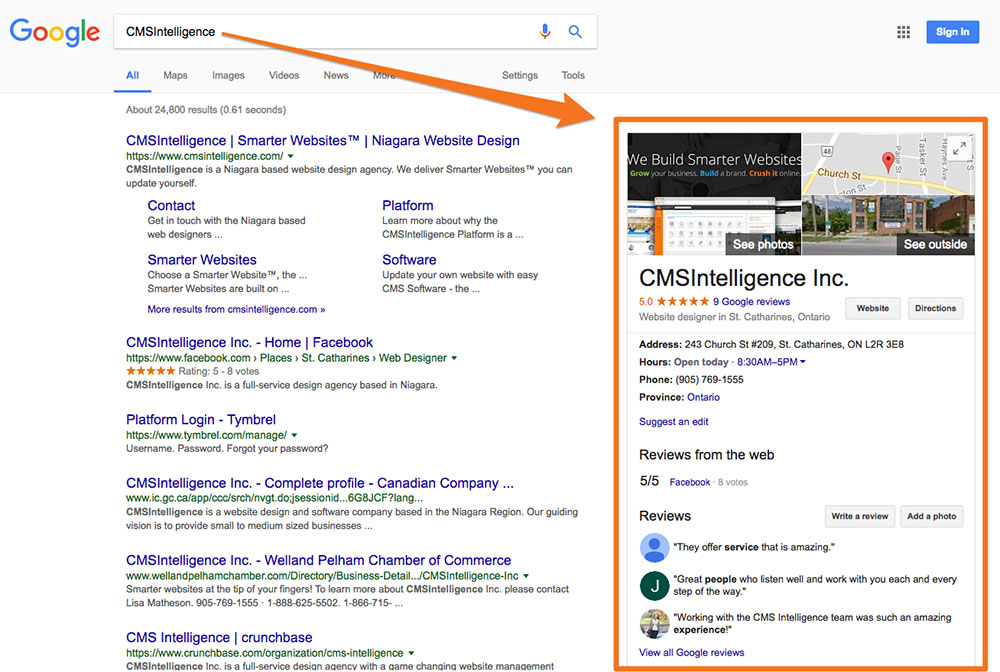Expand dropdown arrow beside cmsintelligence.com URL

point(291,156)
